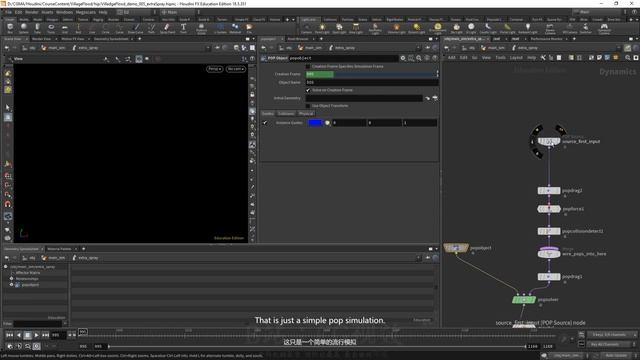Select the Tube shelf tool

(x=37, y=28)
